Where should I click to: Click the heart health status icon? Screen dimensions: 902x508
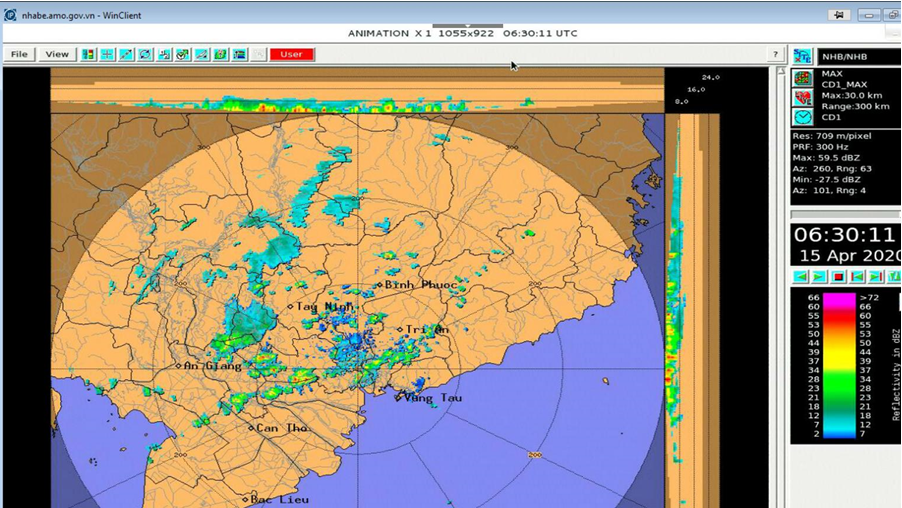coord(803,98)
